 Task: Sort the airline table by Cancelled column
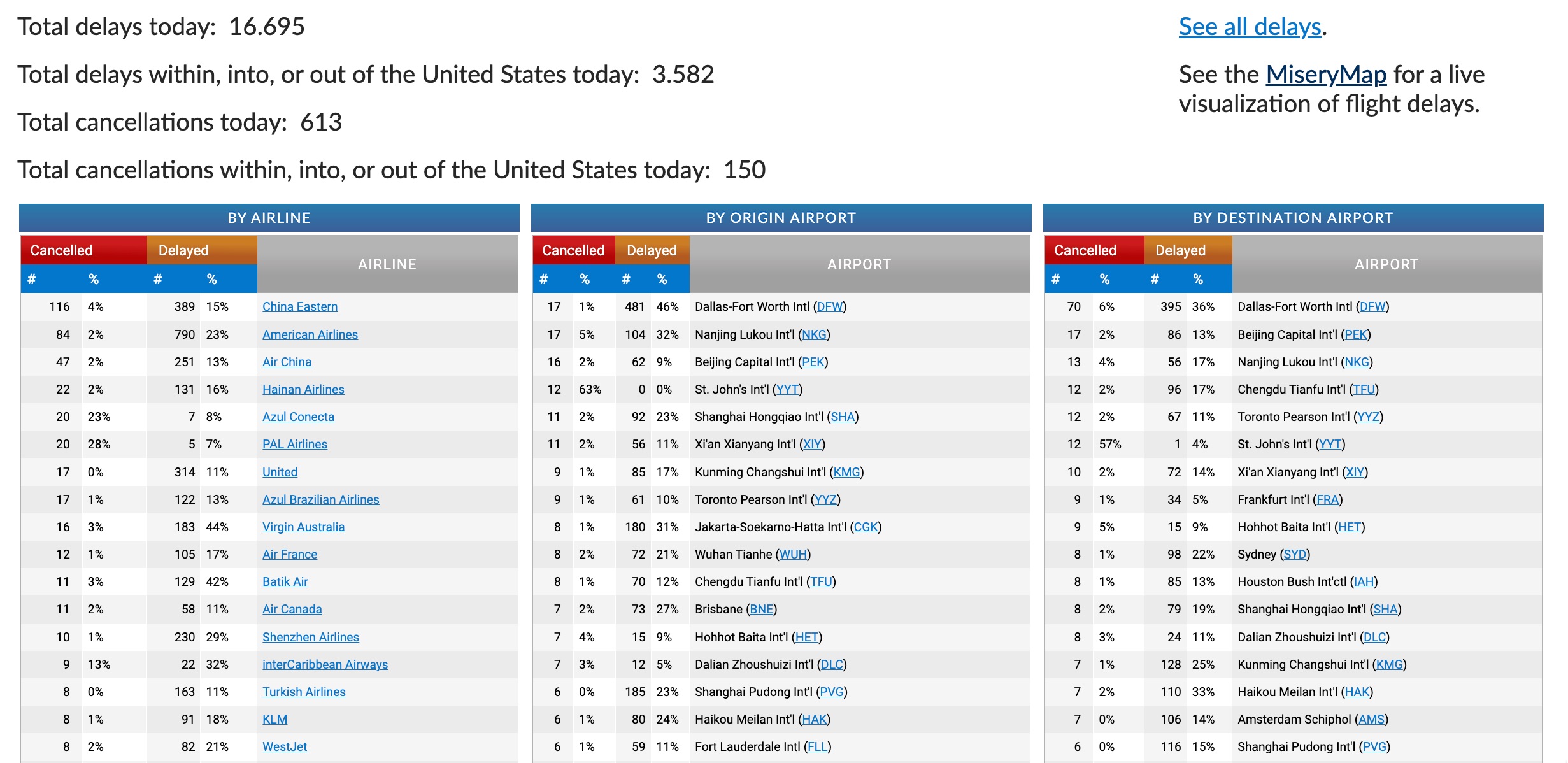61,250
